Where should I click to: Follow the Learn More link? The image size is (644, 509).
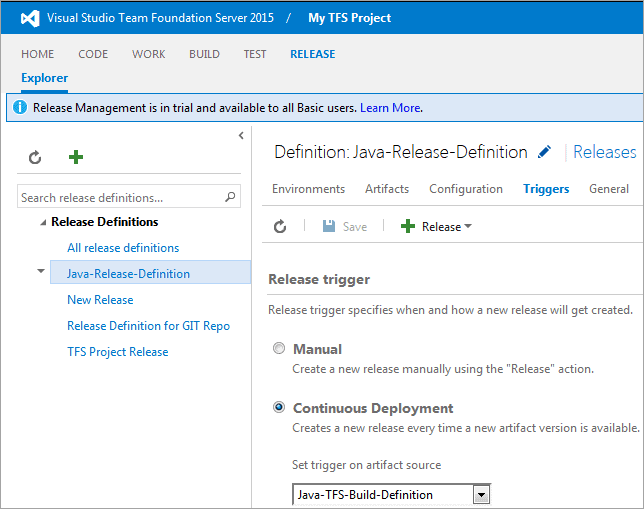click(390, 108)
